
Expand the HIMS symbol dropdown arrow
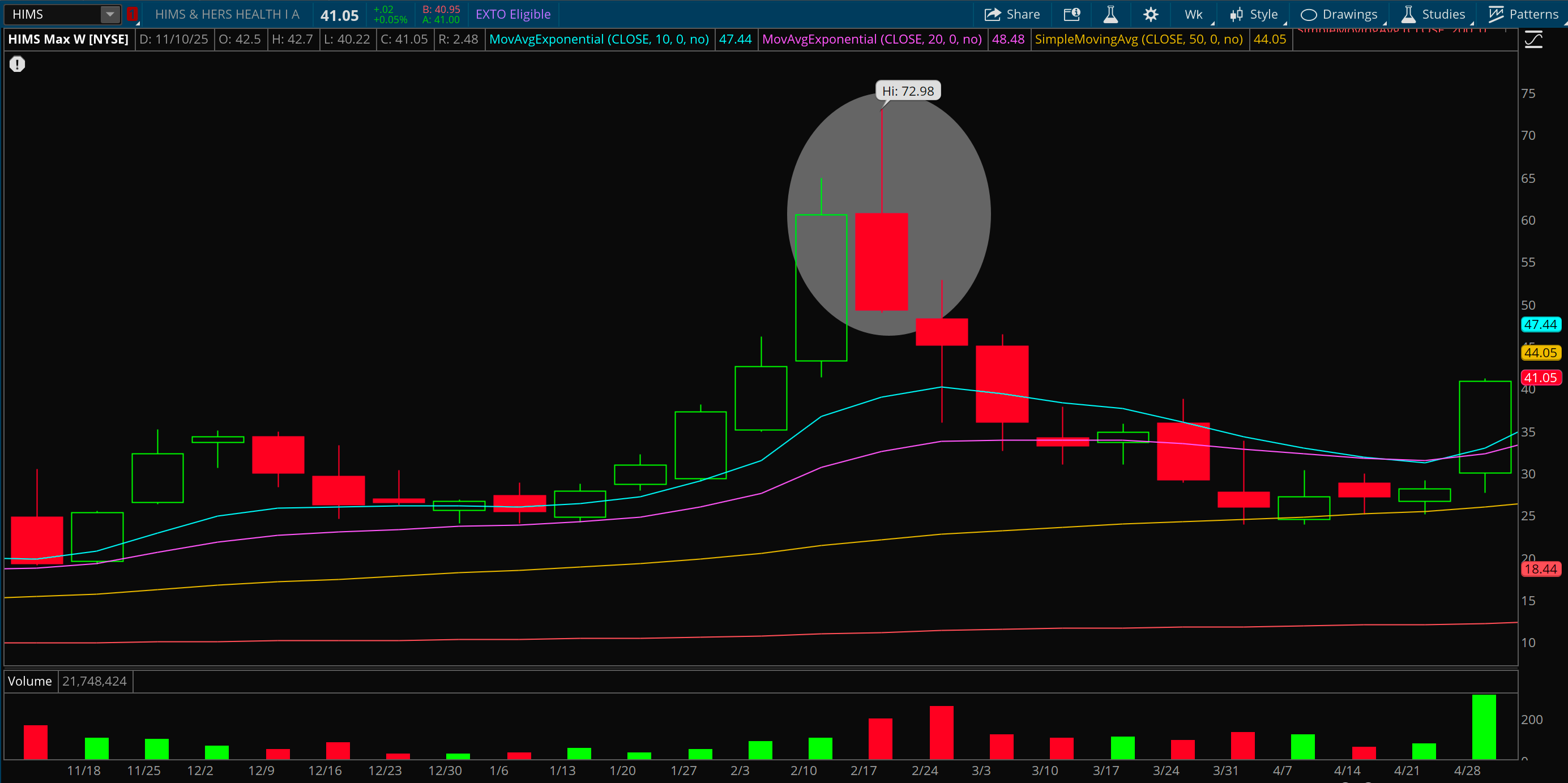(109, 14)
